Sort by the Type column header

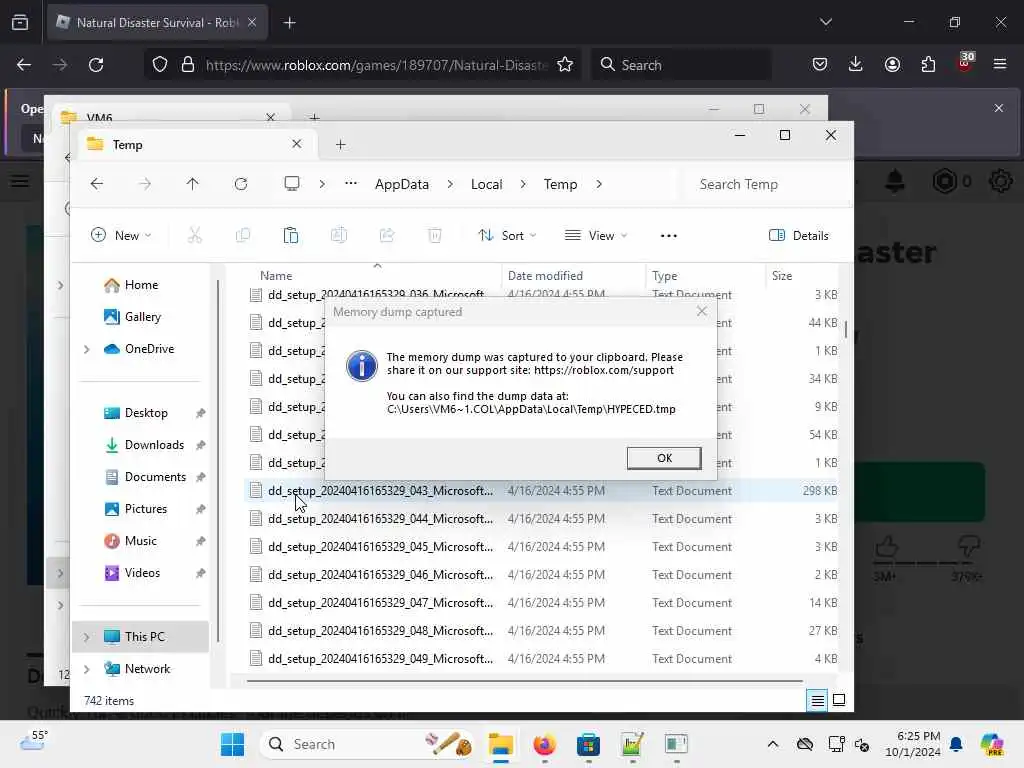click(665, 276)
